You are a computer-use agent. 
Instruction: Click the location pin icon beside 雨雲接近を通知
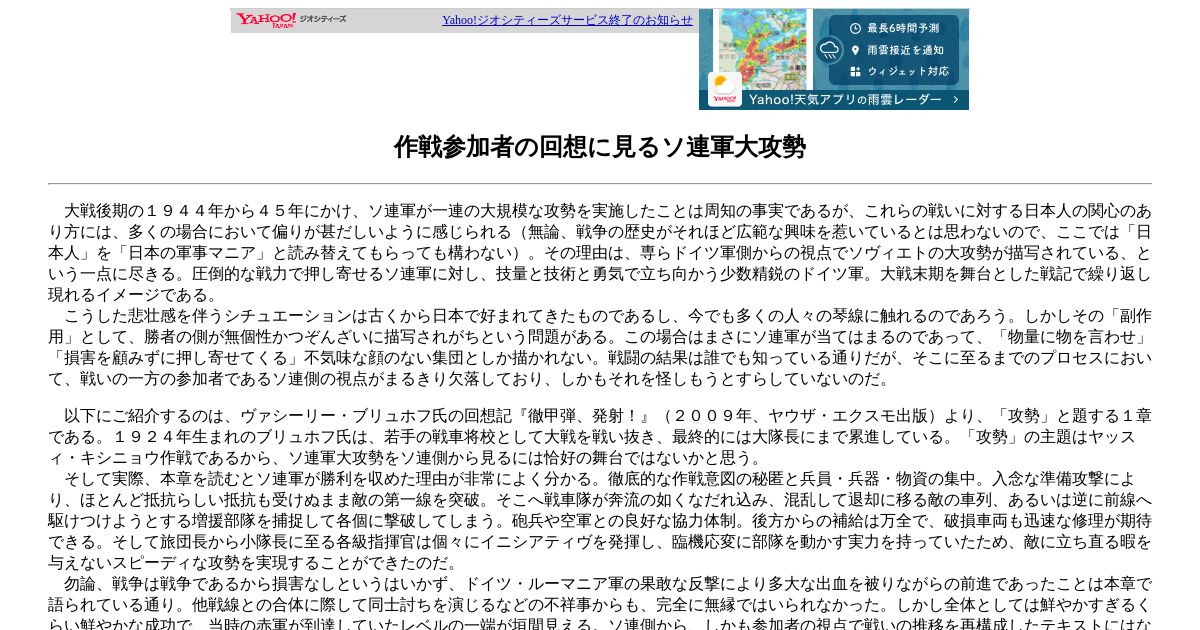click(x=855, y=50)
